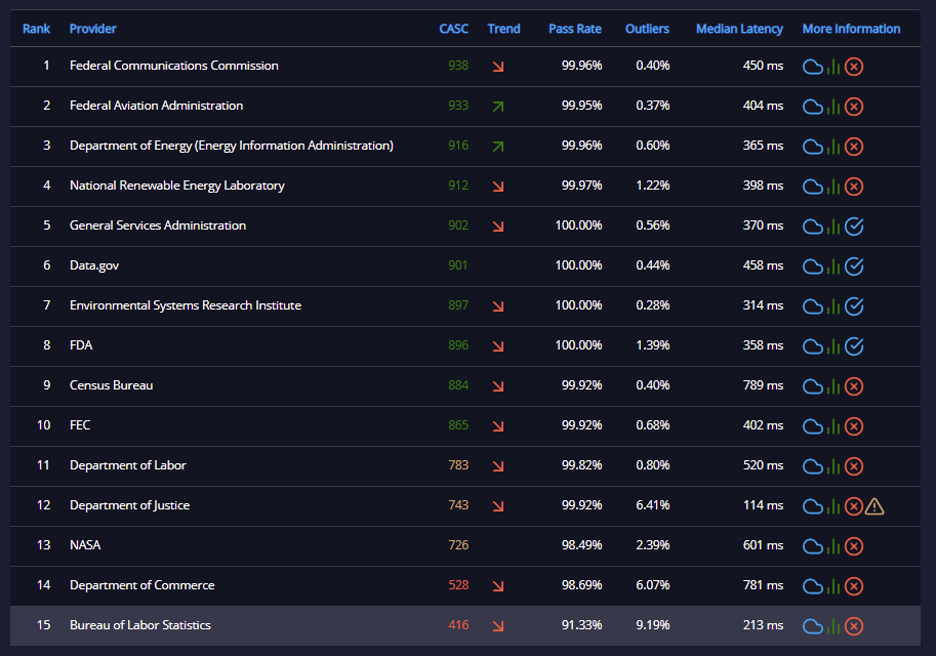Screen dimensions: 936x656
Task: Select the NASA provider name
Action: click(x=85, y=546)
